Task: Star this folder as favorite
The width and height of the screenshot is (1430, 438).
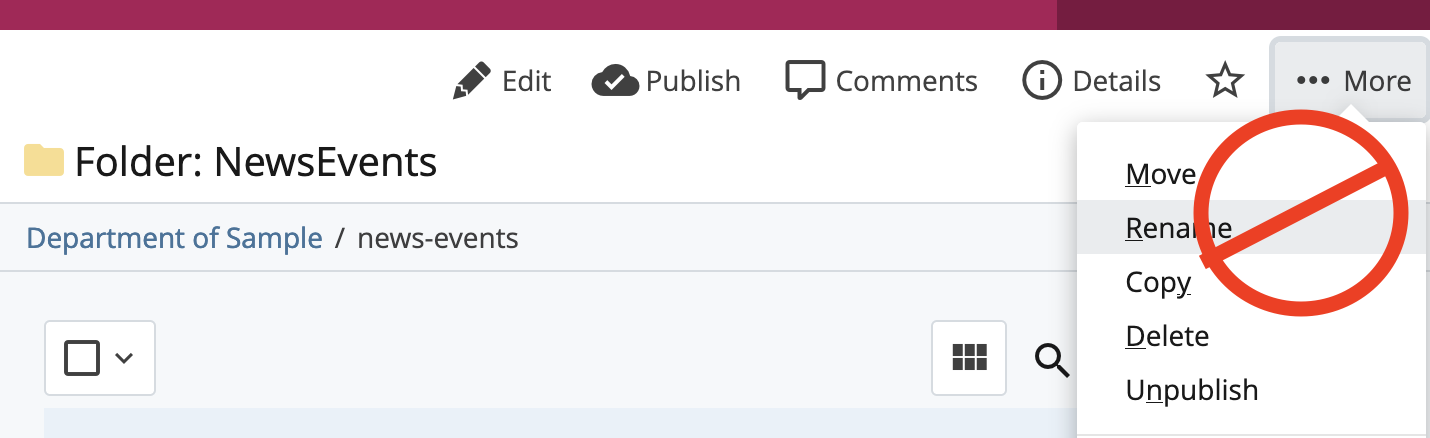Action: click(1225, 81)
